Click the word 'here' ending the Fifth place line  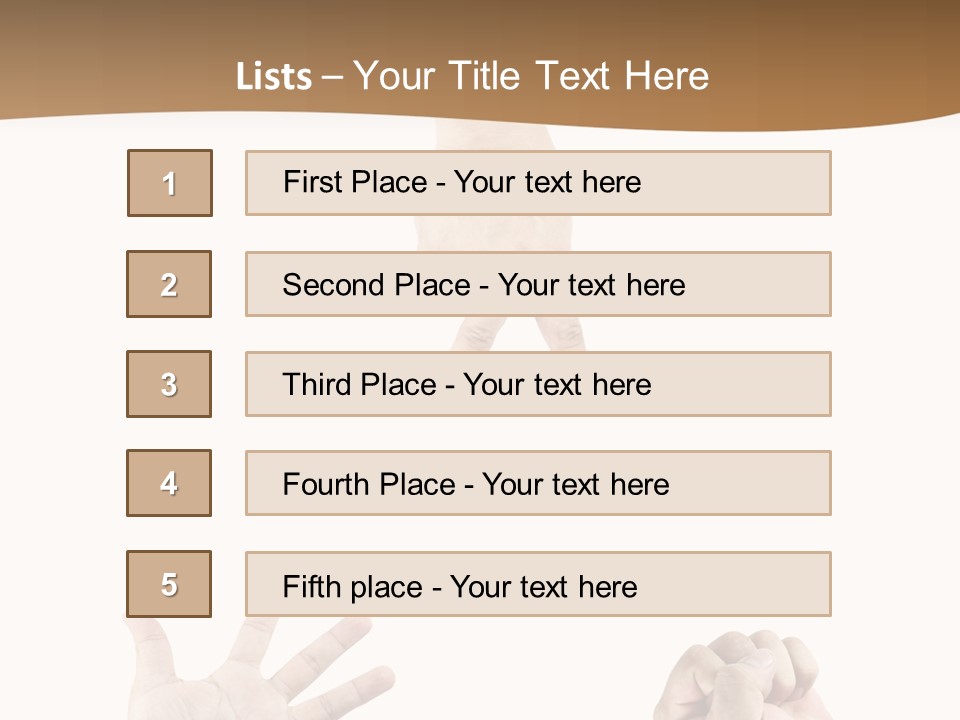607,586
